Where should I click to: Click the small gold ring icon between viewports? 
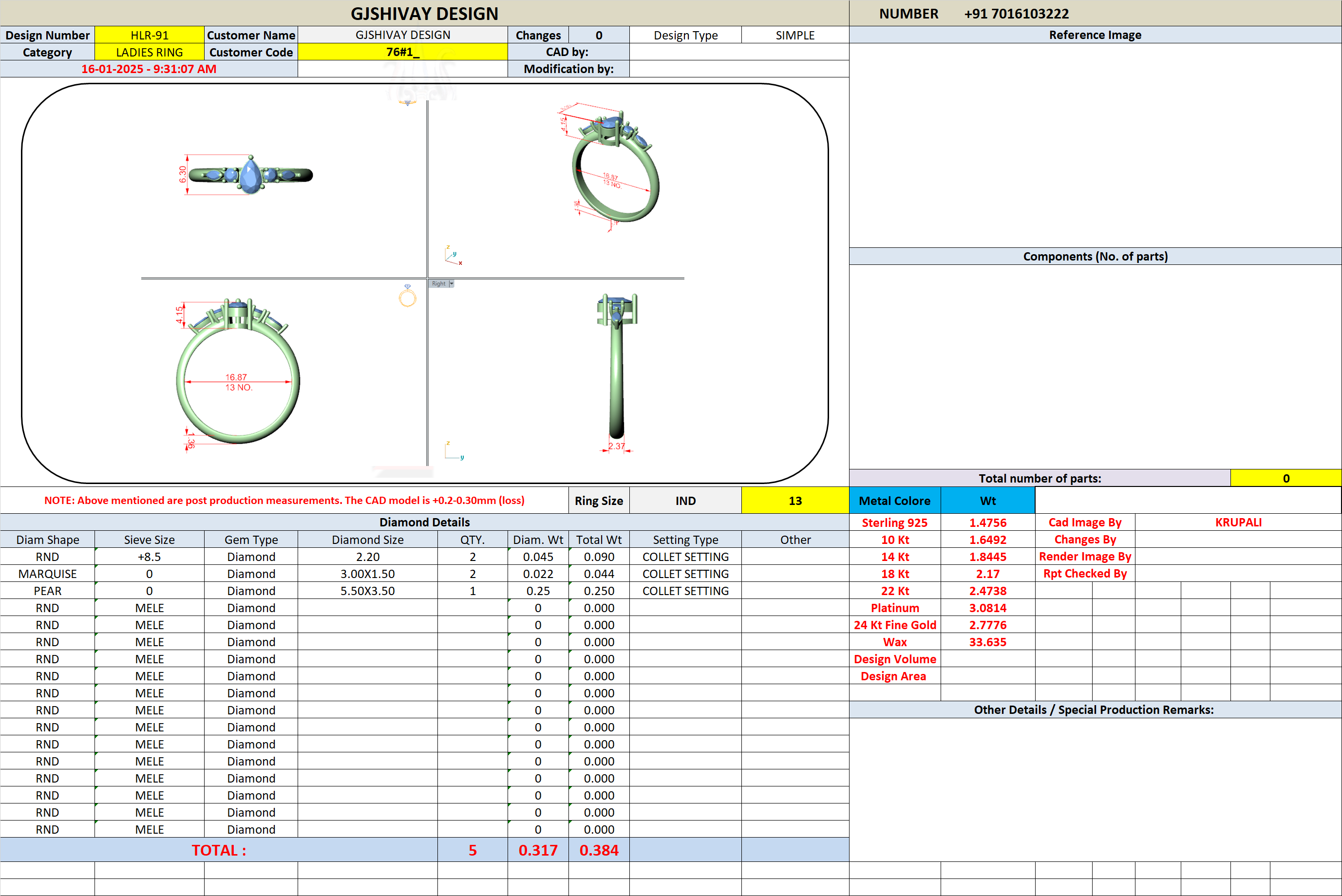pyautogui.click(x=408, y=296)
